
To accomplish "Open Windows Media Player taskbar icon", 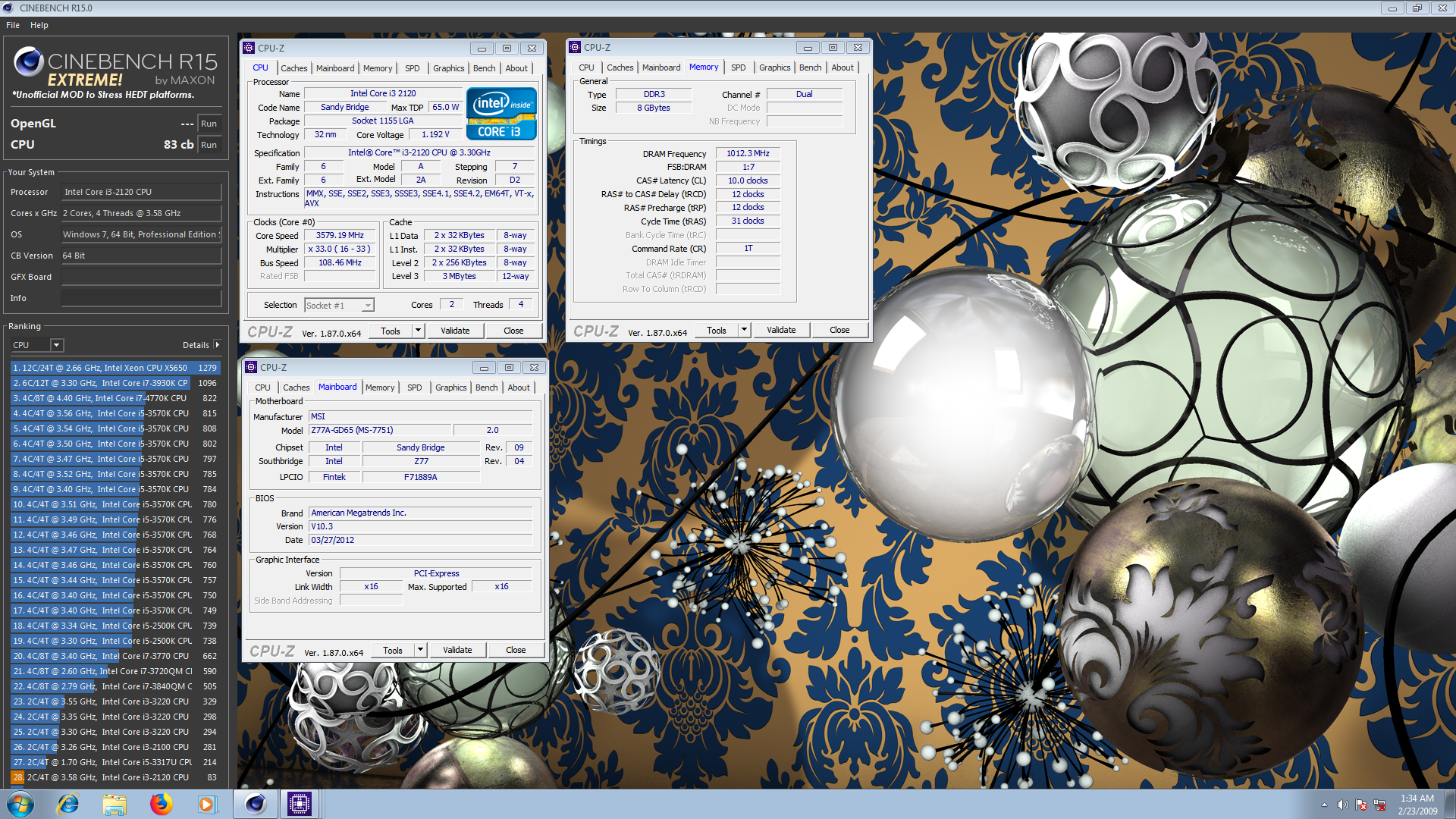I will [x=207, y=804].
